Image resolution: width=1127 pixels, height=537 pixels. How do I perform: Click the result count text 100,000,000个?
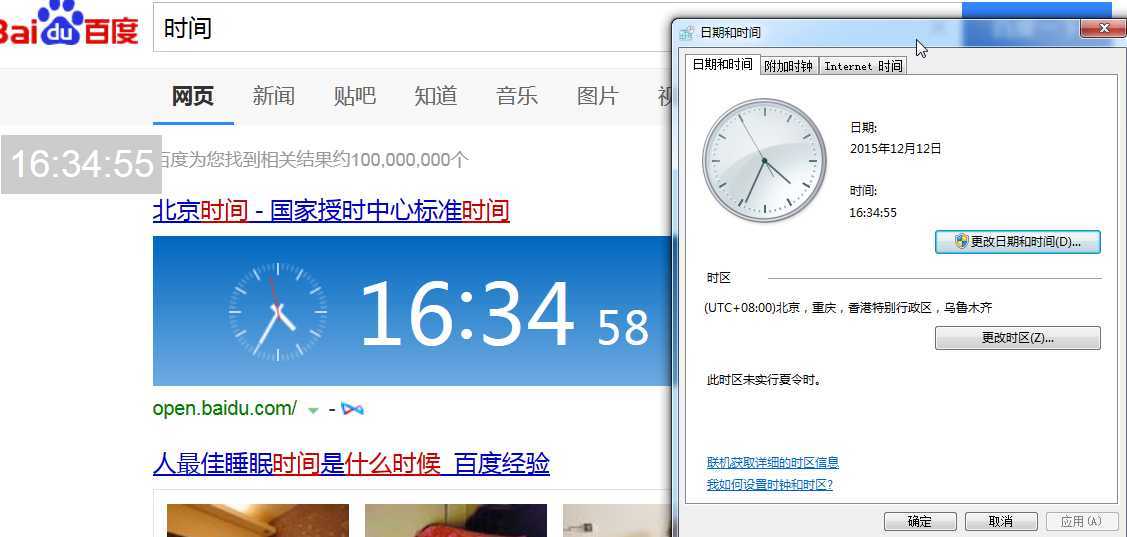(410, 160)
